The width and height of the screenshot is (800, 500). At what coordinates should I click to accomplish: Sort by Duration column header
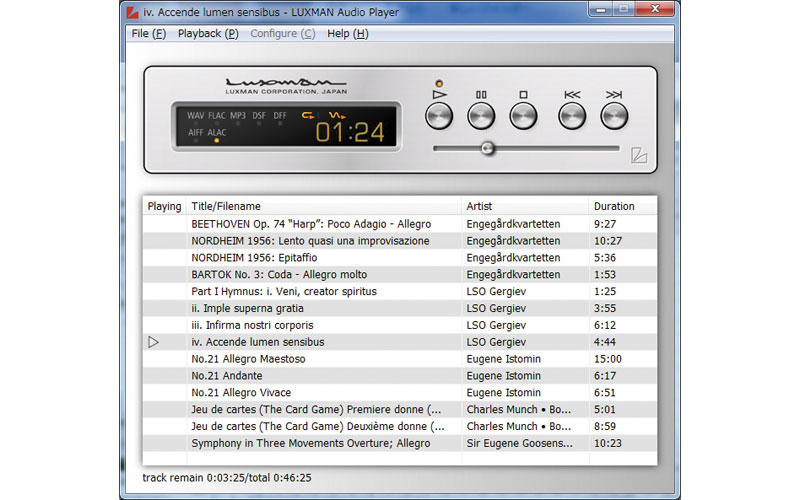623,206
